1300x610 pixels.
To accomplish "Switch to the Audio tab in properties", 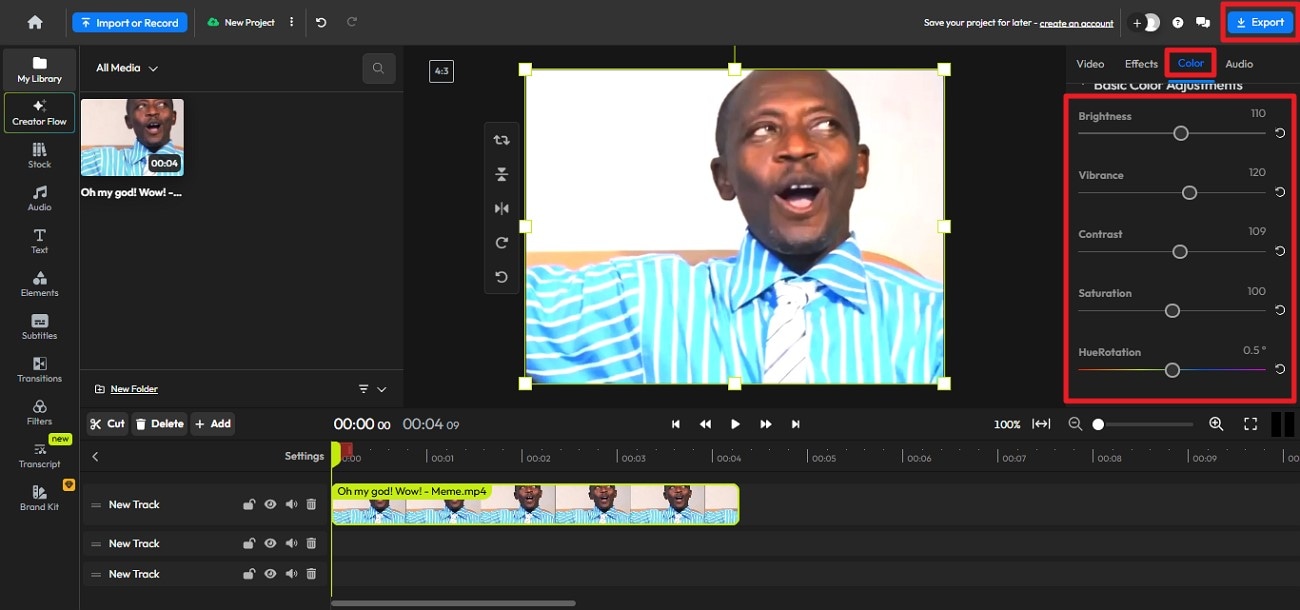I will (1239, 64).
